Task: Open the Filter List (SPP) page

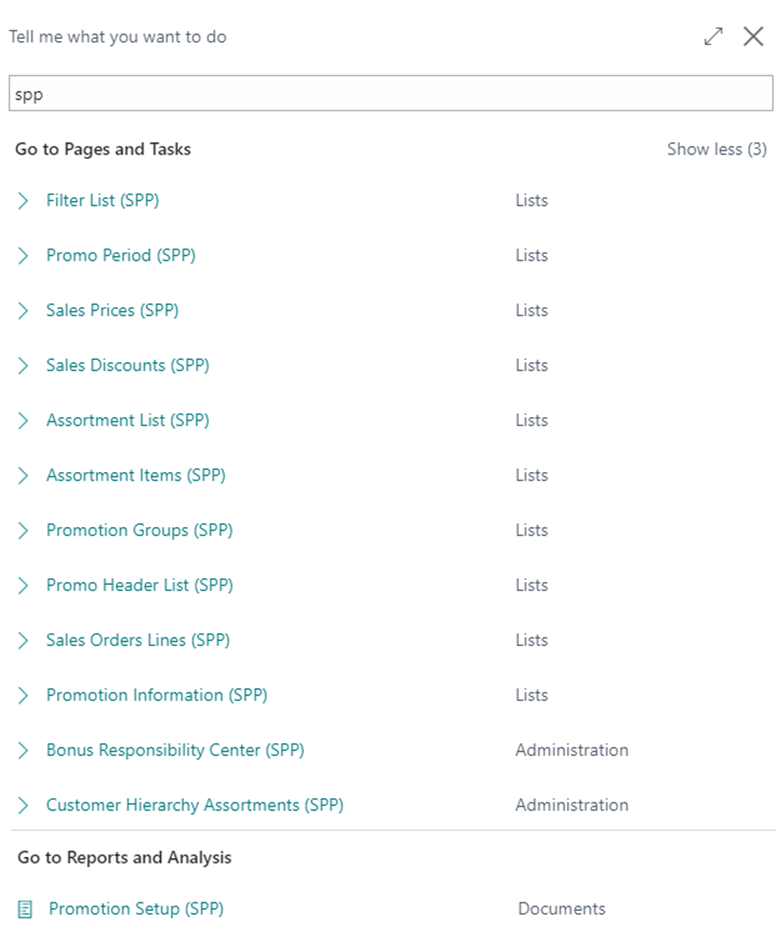Action: tap(103, 200)
